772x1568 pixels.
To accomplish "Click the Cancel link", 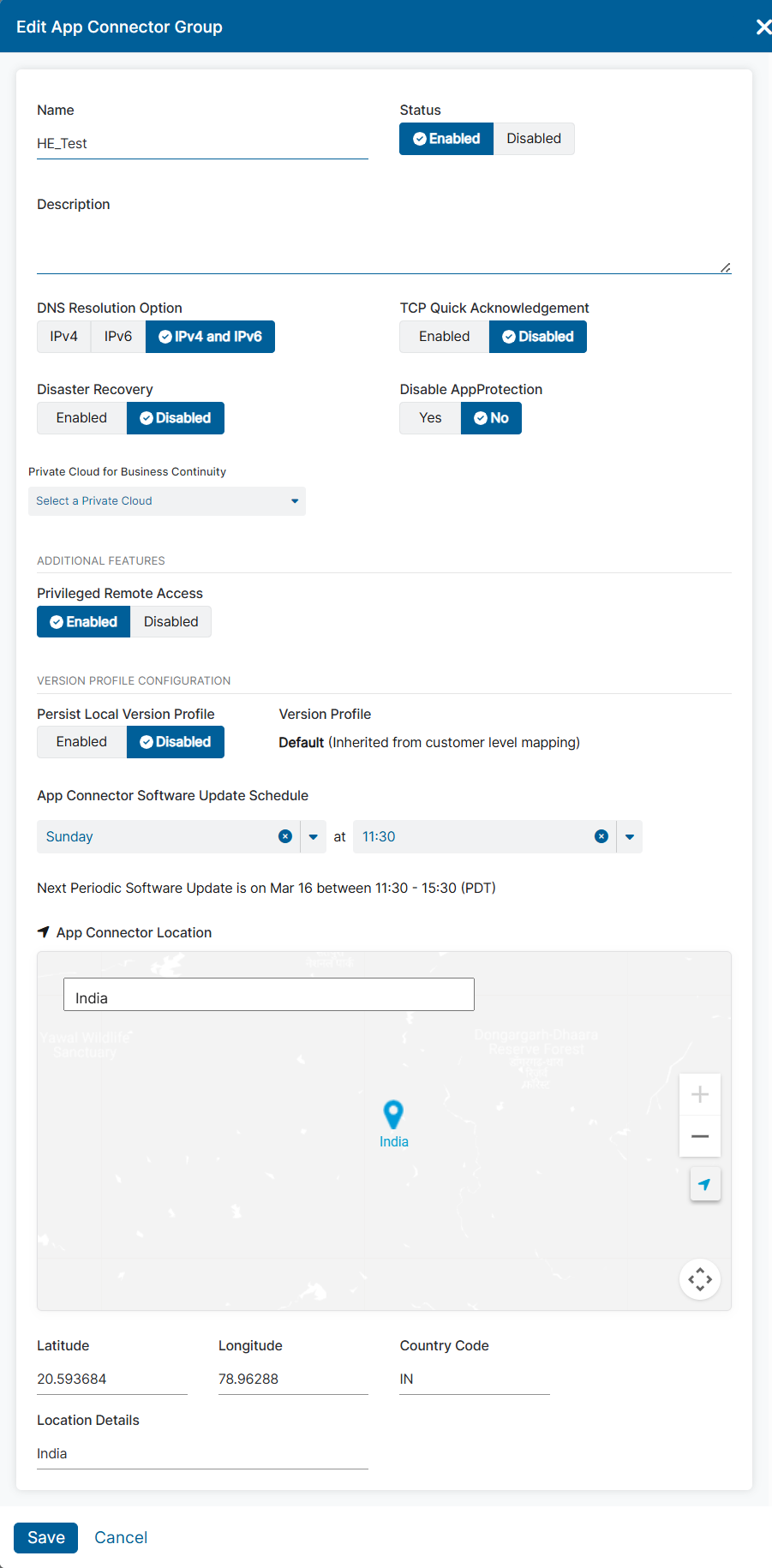I will click(121, 1537).
